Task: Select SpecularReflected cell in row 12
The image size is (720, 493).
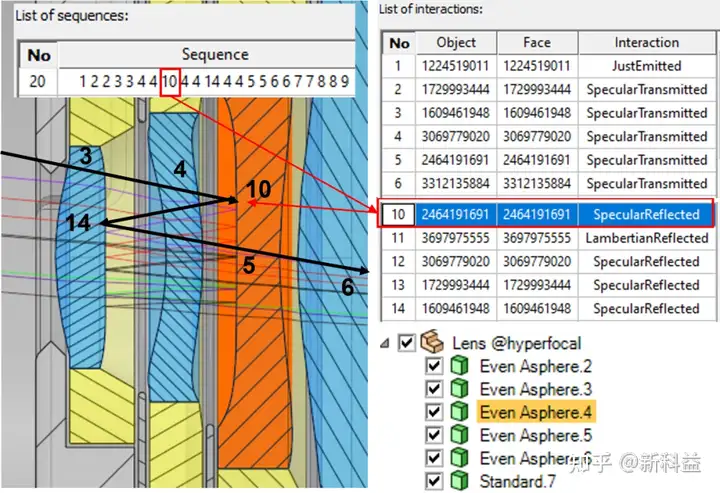Action: pyautogui.click(x=647, y=262)
